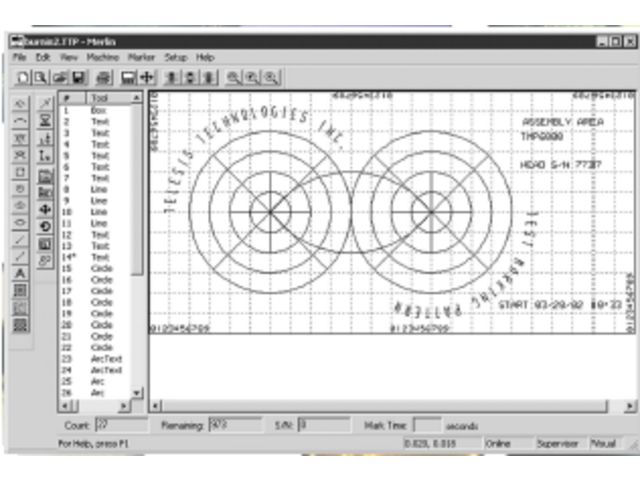Select row 14* 'Text' in tool list
Viewport: 640px width, 480px height.
(x=96, y=257)
